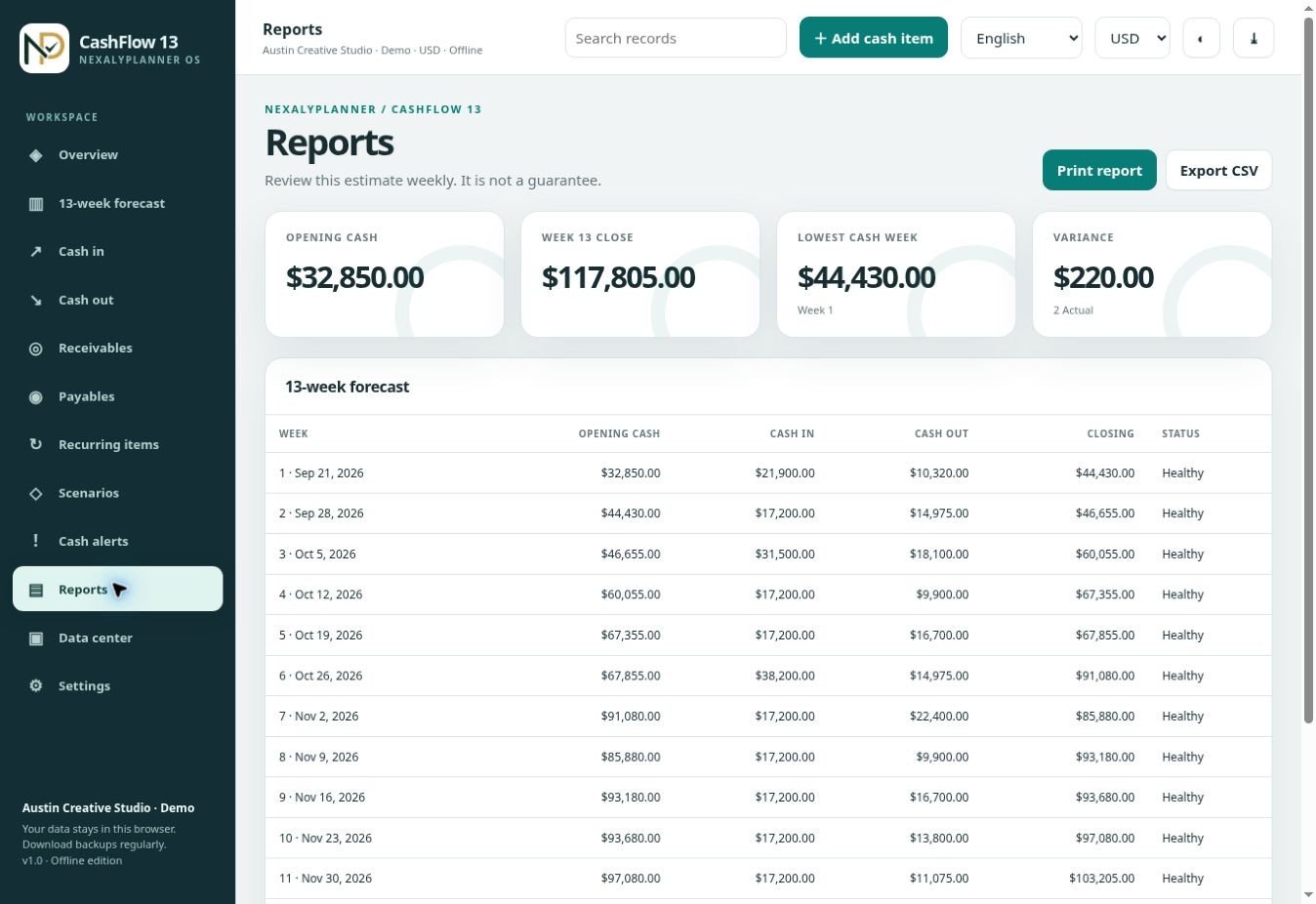Click the Cash in arrow icon
Screen dimensions: 1316x904
(x=36, y=252)
